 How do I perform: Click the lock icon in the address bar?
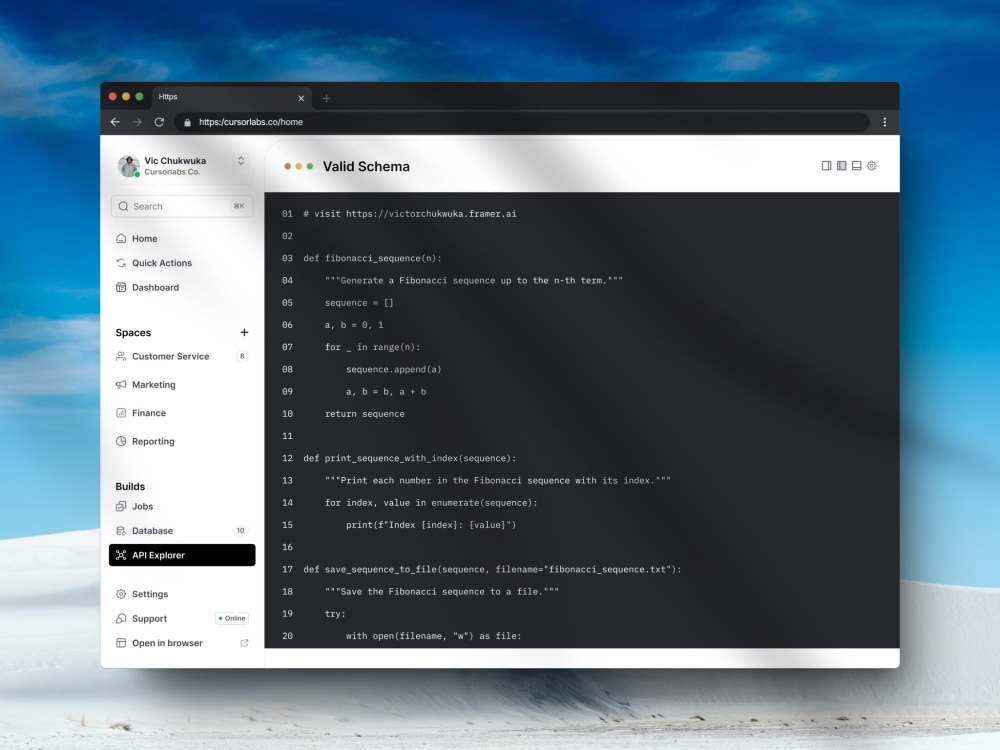click(188, 122)
